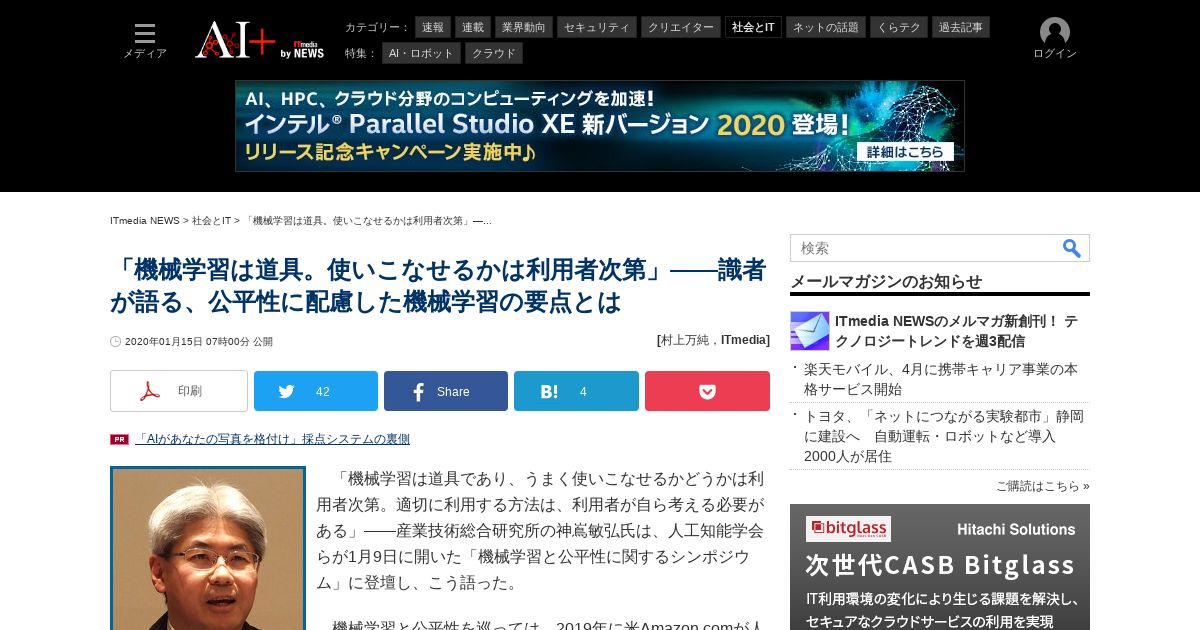The height and width of the screenshot is (630, 1200).
Task: Save article to Pocket
Action: 707,391
